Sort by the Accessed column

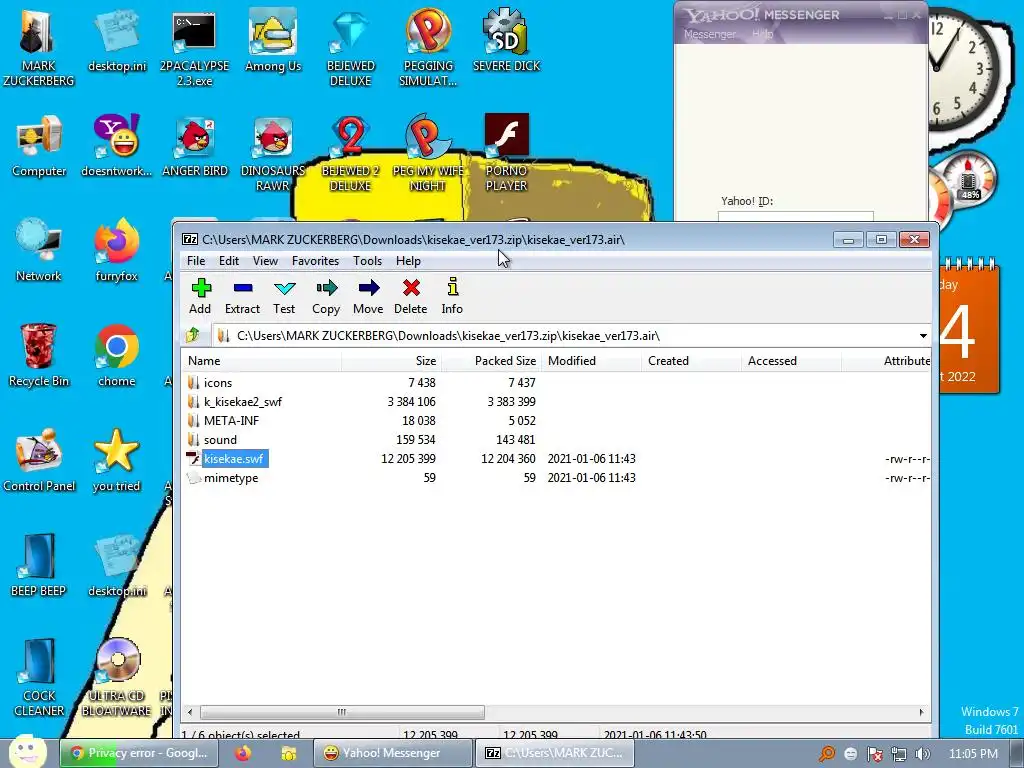tap(792, 360)
